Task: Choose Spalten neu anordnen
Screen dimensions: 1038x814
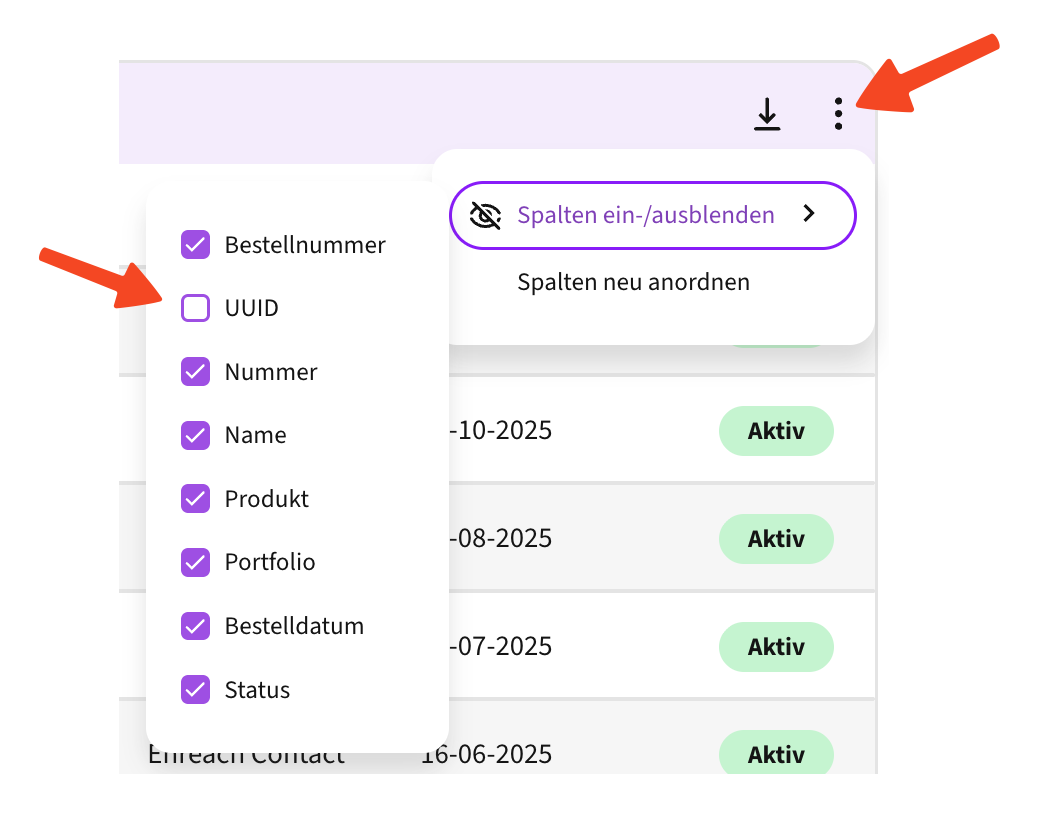Action: 633,282
